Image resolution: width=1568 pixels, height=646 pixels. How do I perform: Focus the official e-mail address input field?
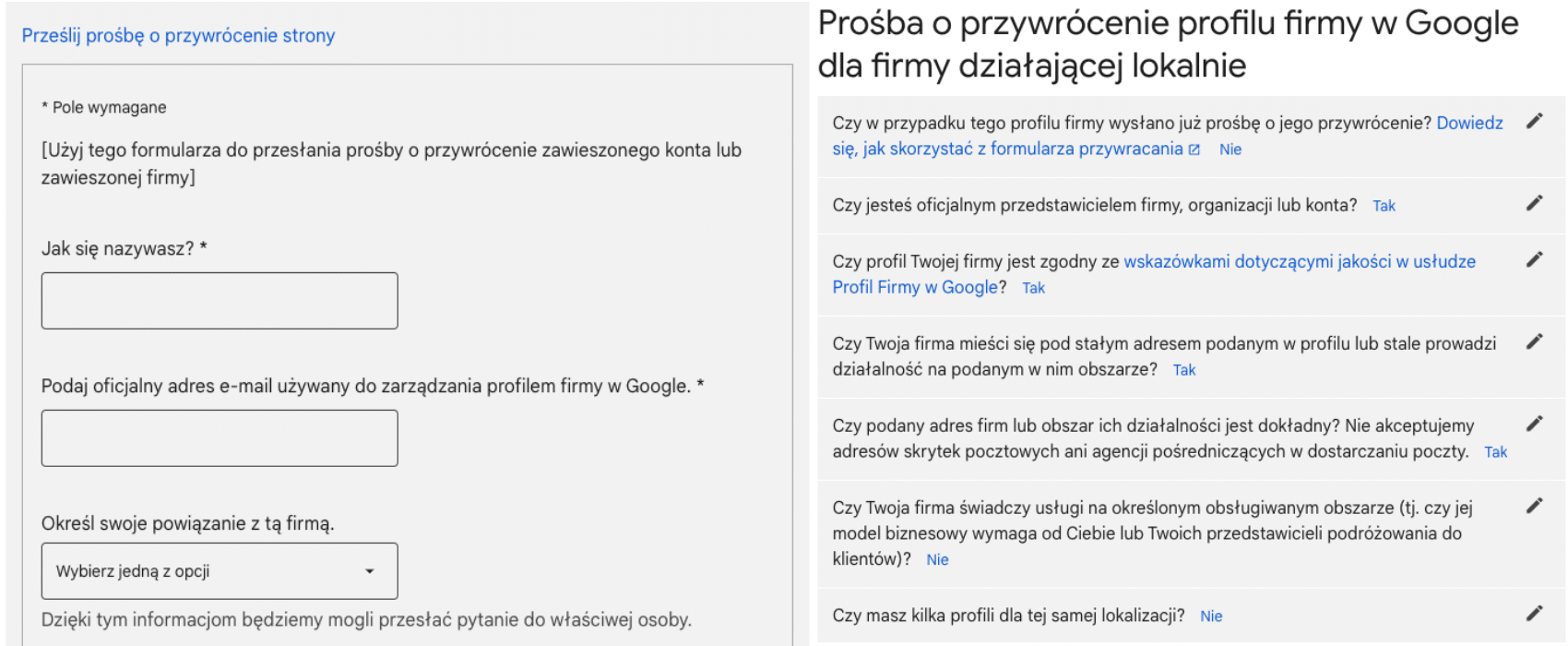coord(219,438)
